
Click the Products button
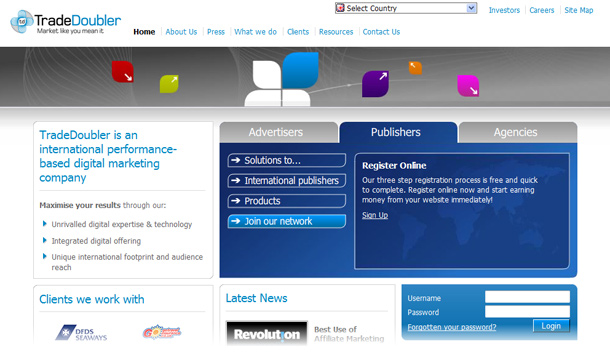coord(287,201)
